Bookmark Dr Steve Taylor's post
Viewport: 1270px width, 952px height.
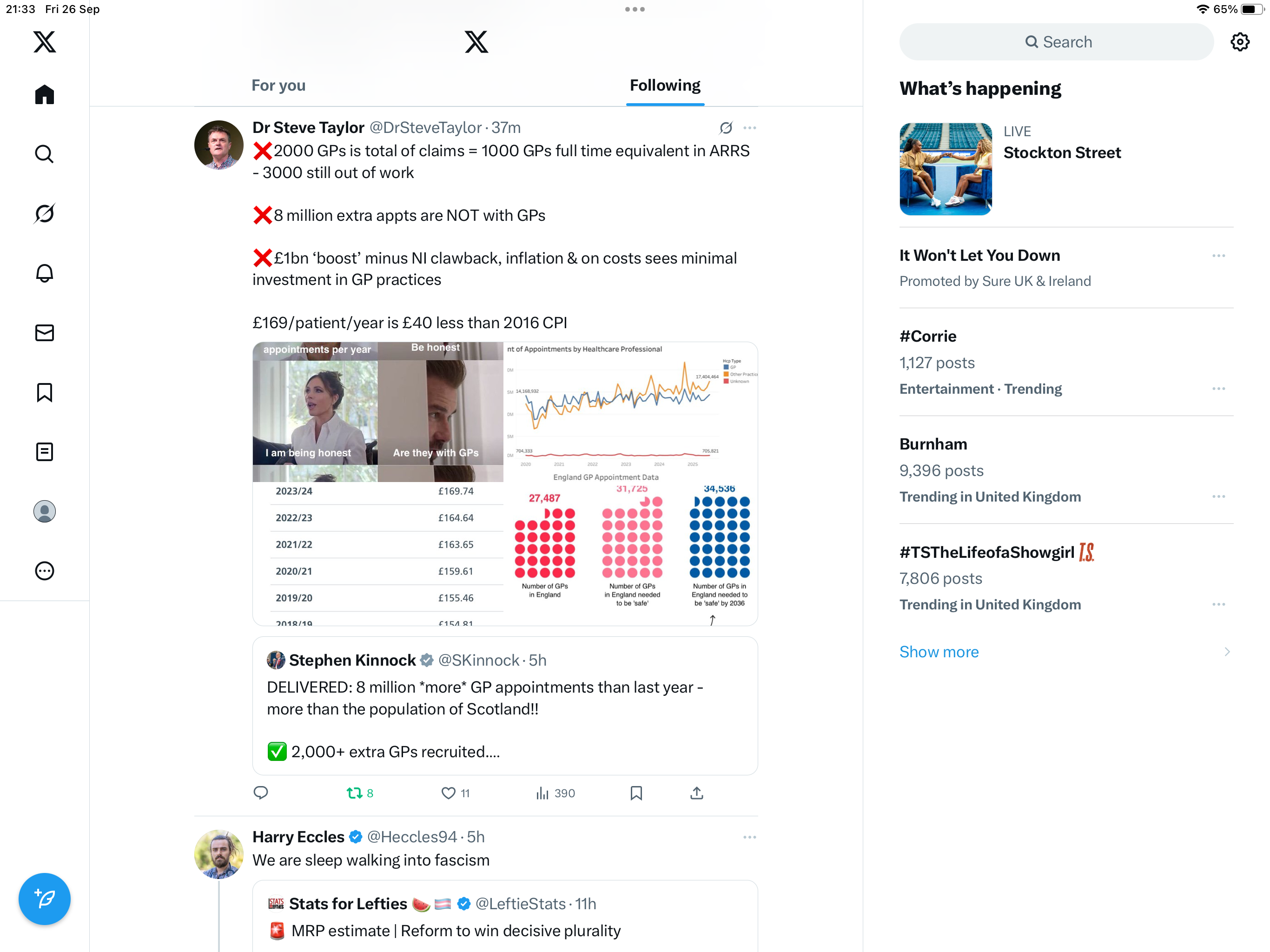click(636, 793)
